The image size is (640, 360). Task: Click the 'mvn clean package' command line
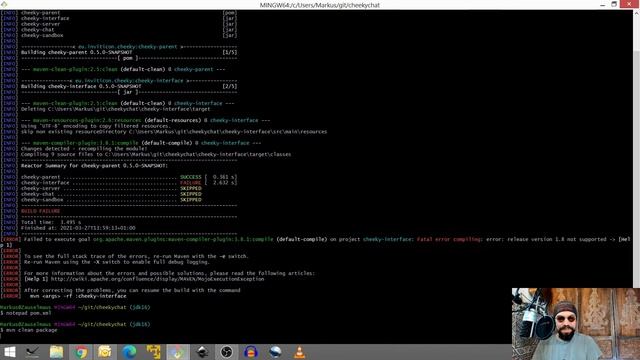tap(31, 330)
